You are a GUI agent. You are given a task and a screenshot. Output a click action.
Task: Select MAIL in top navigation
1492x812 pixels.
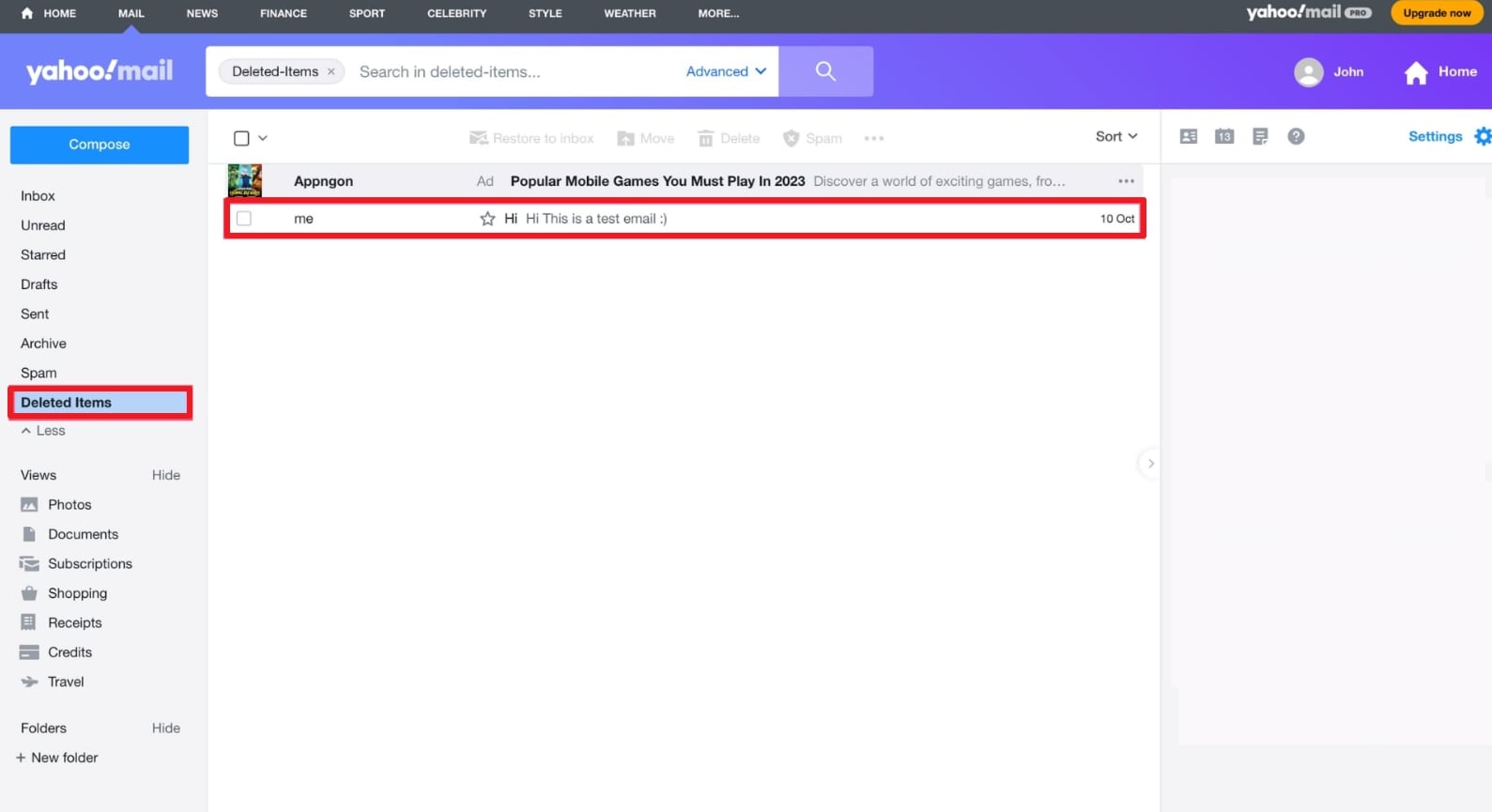pos(131,13)
